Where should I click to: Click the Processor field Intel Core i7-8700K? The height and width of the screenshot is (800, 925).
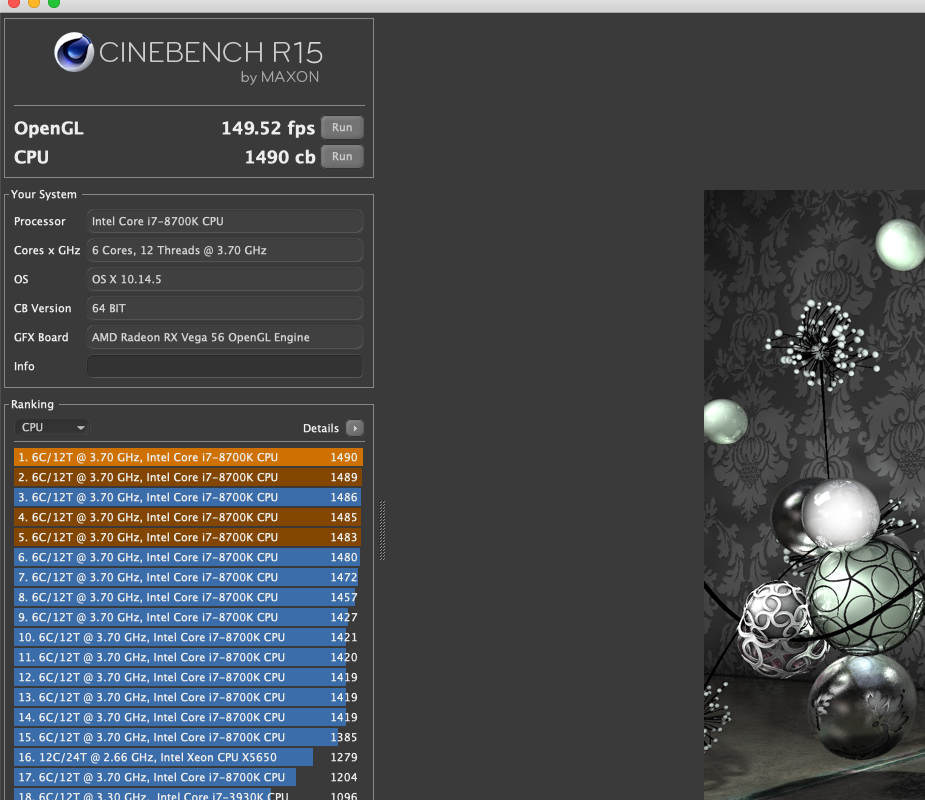(224, 221)
